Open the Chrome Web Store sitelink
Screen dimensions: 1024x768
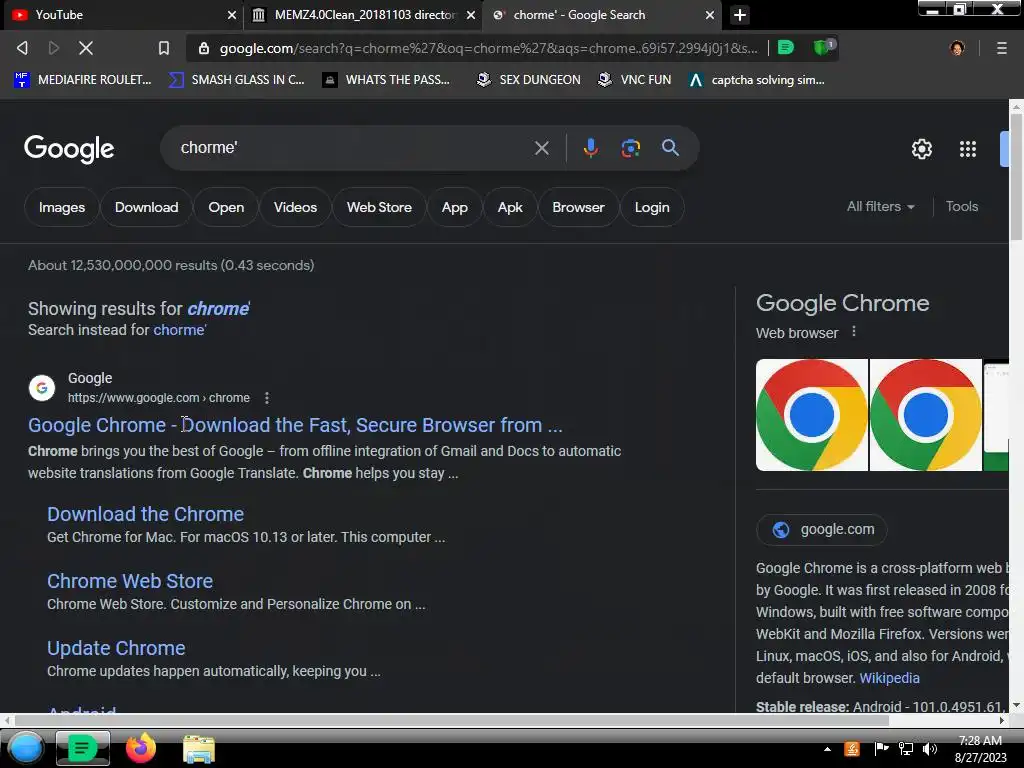[129, 581]
